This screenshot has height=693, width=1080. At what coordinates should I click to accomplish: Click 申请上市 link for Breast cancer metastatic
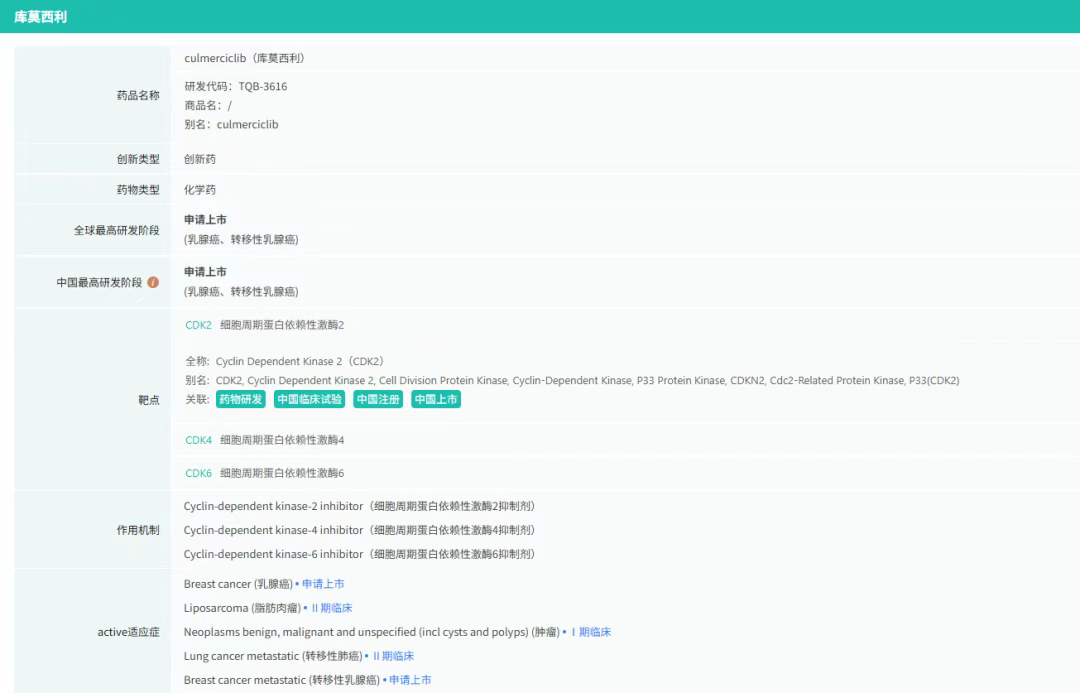pyautogui.click(x=410, y=680)
